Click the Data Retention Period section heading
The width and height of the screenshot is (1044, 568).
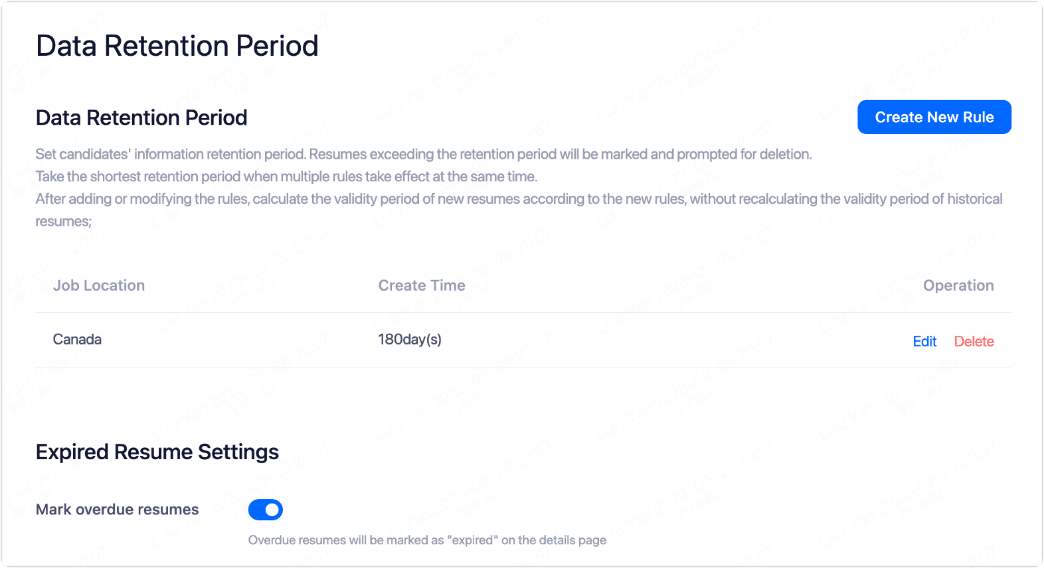[x=141, y=117]
